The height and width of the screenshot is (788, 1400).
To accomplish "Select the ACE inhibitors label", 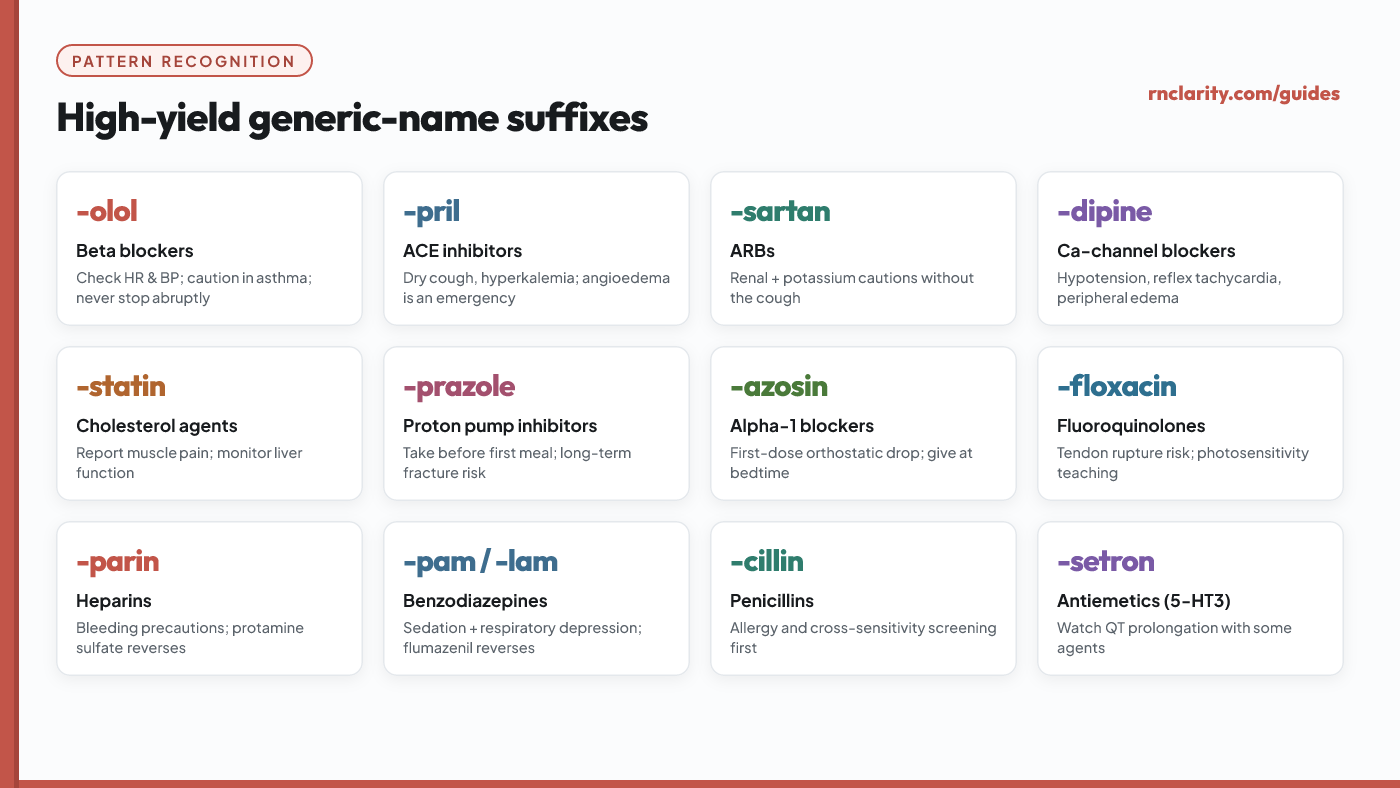I will [x=462, y=251].
